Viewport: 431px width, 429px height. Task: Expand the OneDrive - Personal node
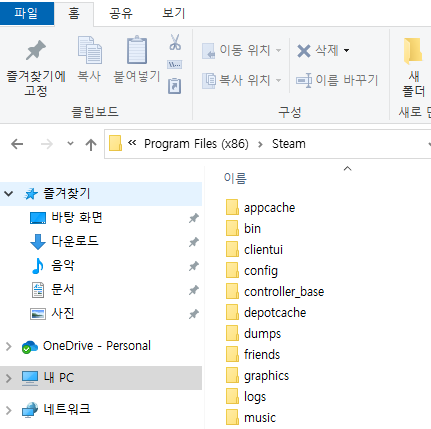tap(9, 347)
